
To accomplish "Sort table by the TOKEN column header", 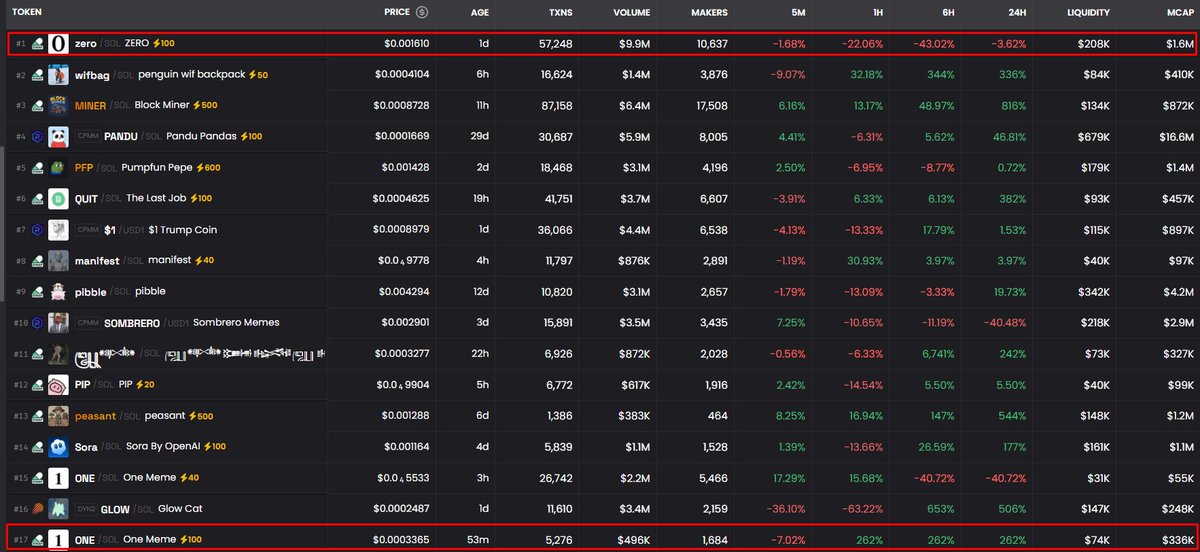I will (x=27, y=13).
